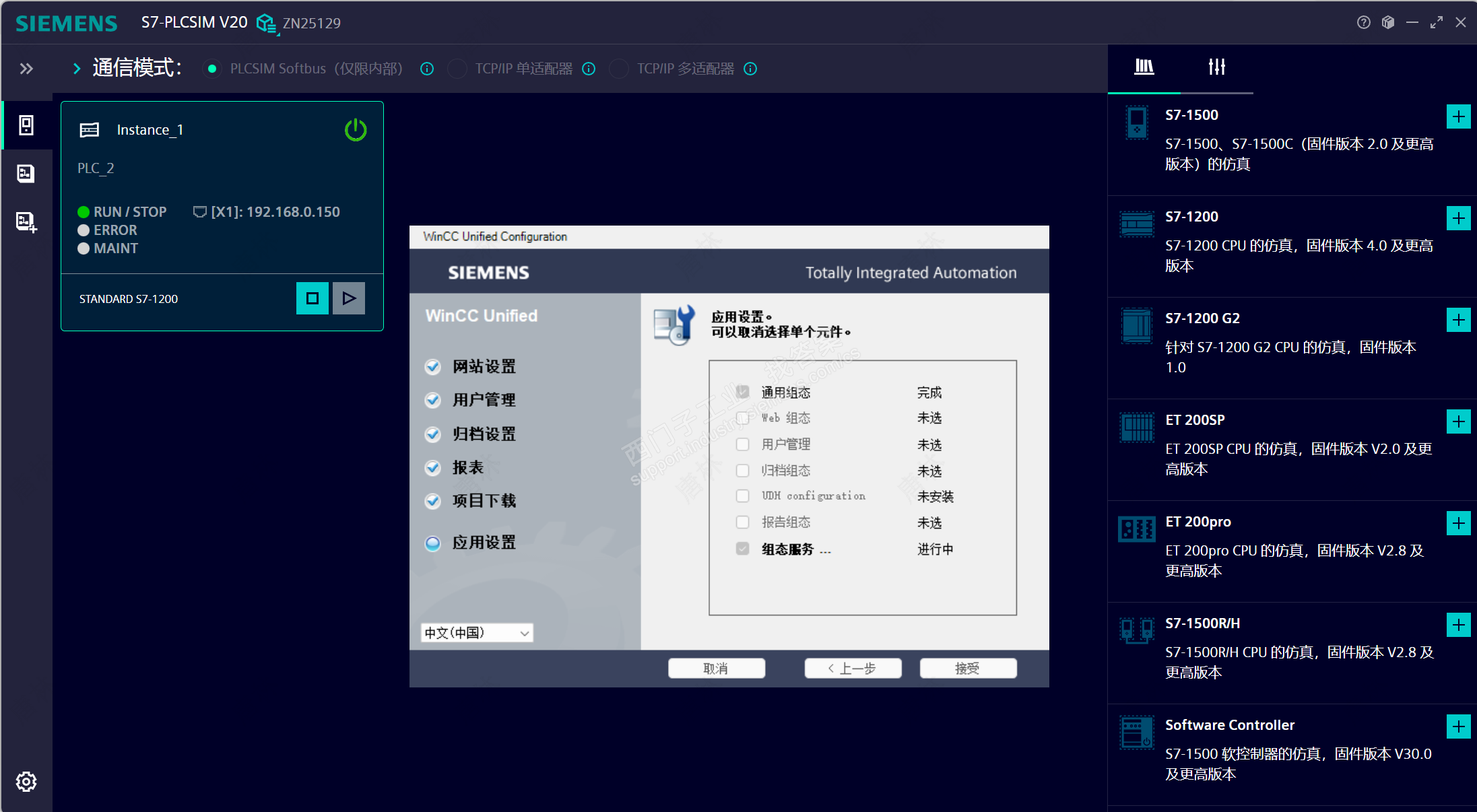Viewport: 1477px width, 812px height.
Task: Check the 报告组态 checkbox
Action: click(742, 522)
